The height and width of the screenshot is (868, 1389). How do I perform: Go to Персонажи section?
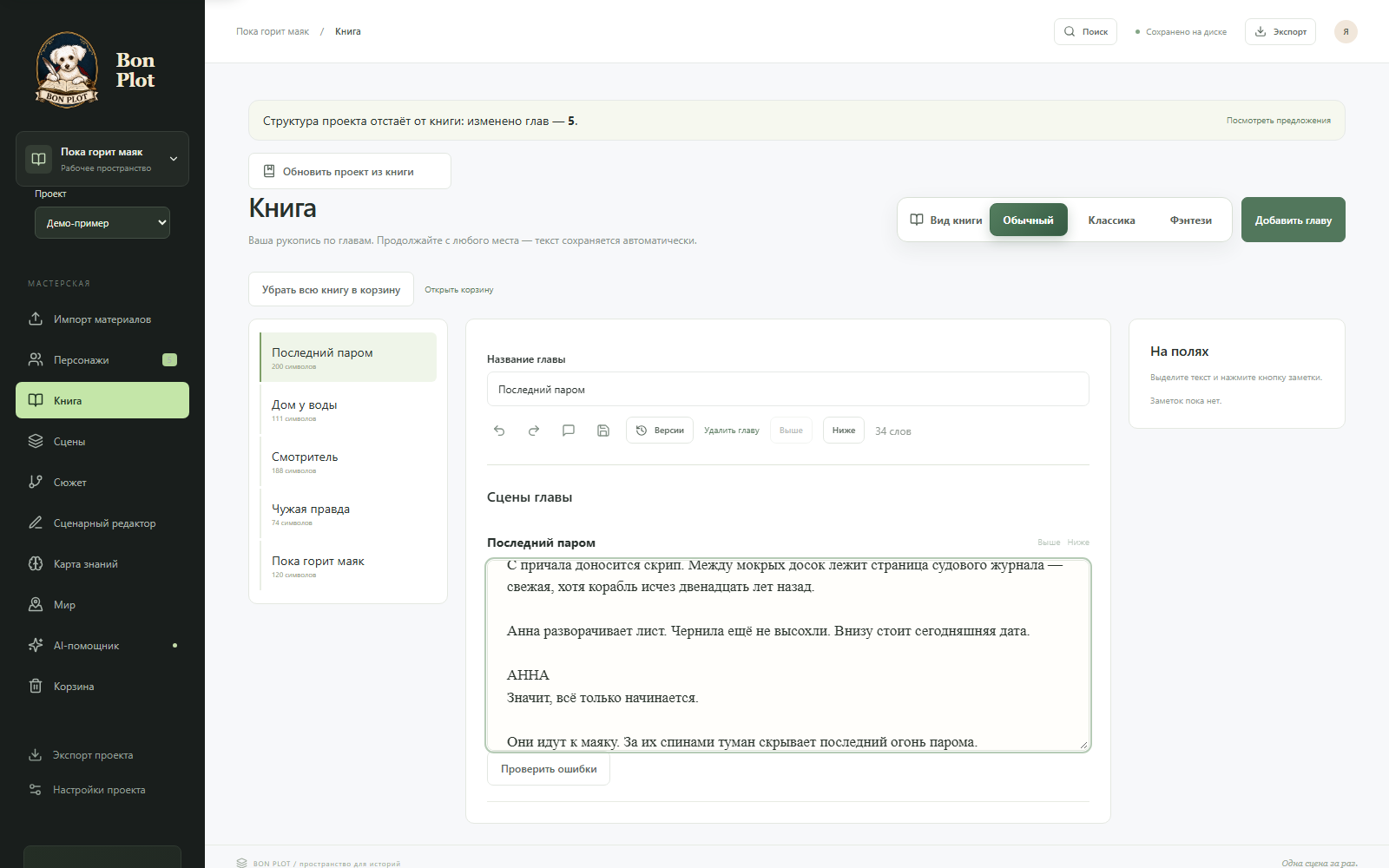tap(102, 360)
